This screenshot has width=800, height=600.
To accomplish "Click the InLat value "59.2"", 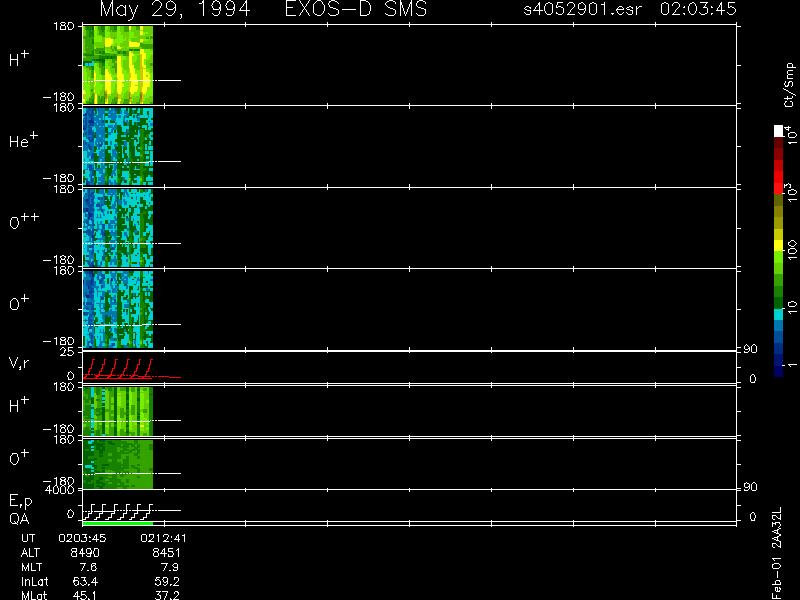I will (x=167, y=581).
